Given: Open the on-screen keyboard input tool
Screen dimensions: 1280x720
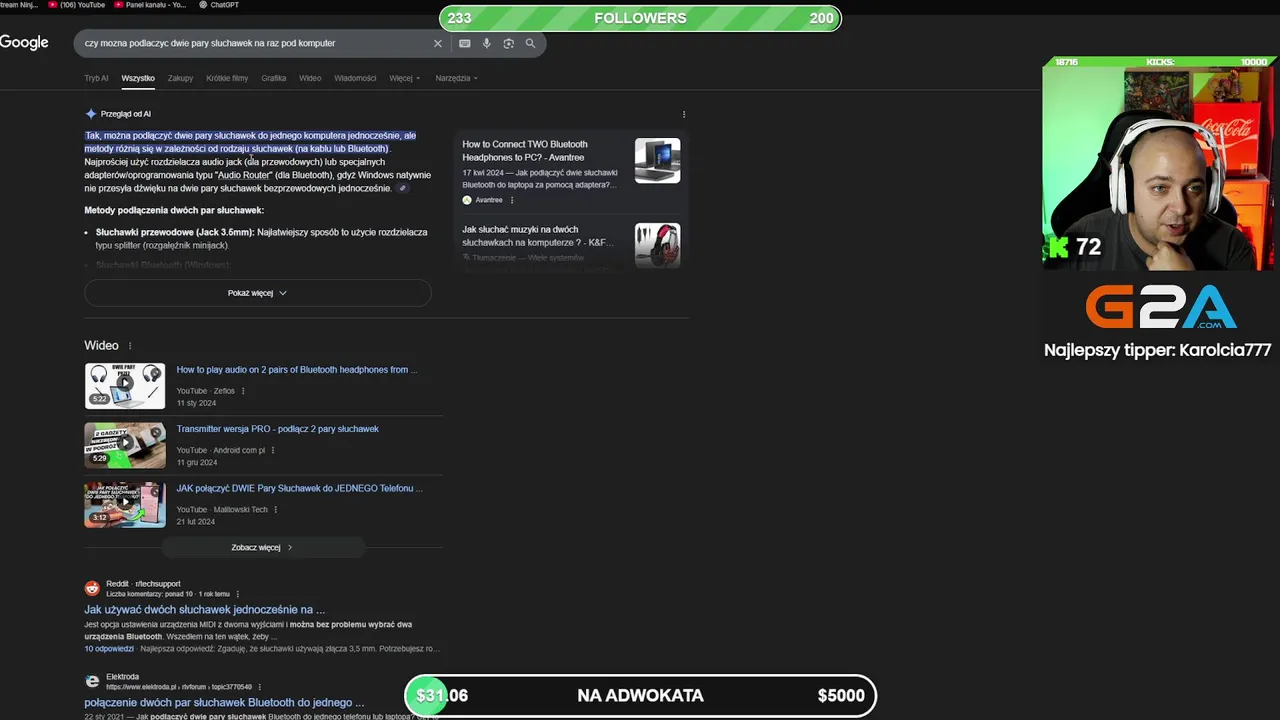Looking at the screenshot, I should [465, 43].
